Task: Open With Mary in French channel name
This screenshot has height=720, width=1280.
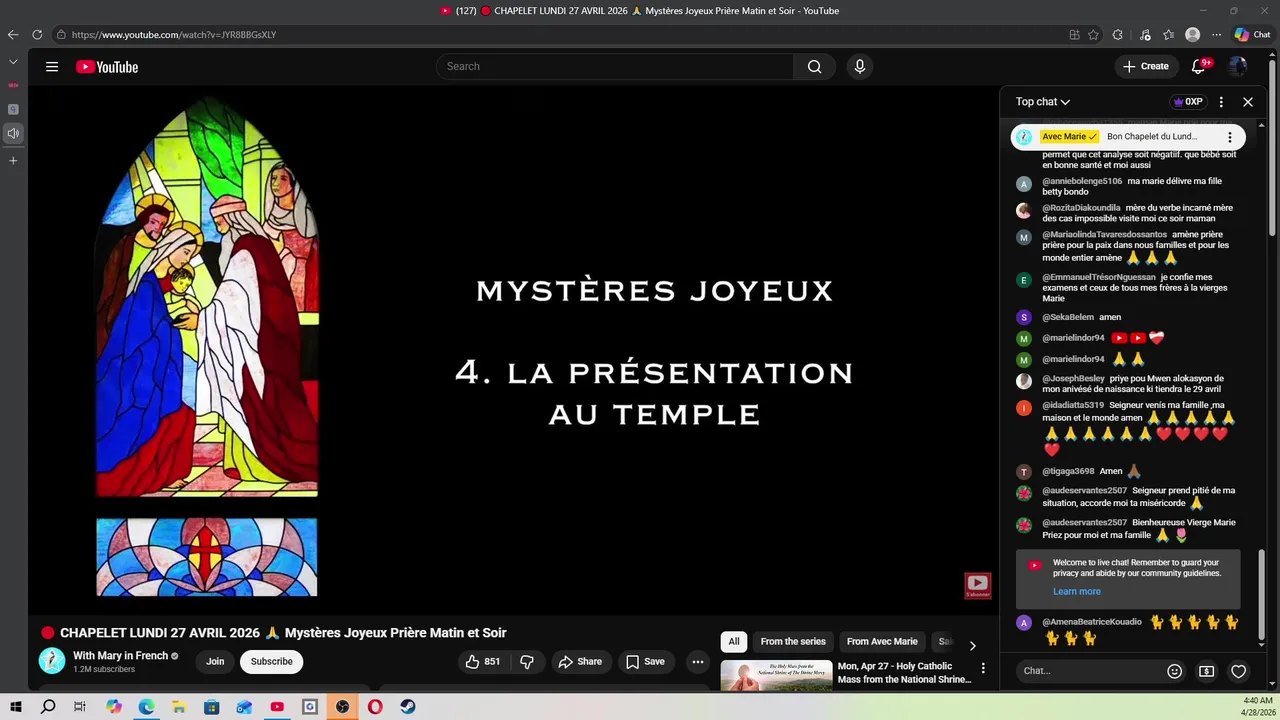Action: pos(120,656)
